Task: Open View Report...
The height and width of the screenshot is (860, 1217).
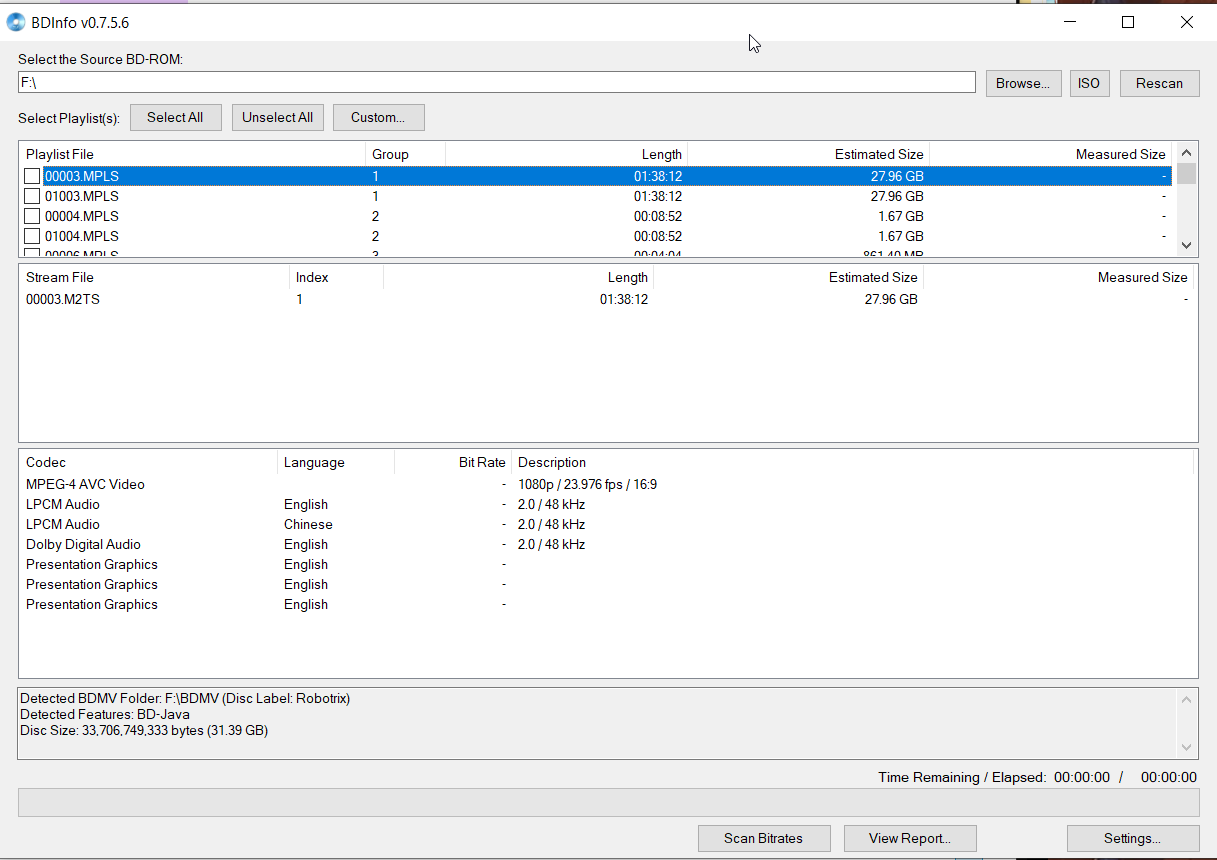Action: [x=910, y=838]
